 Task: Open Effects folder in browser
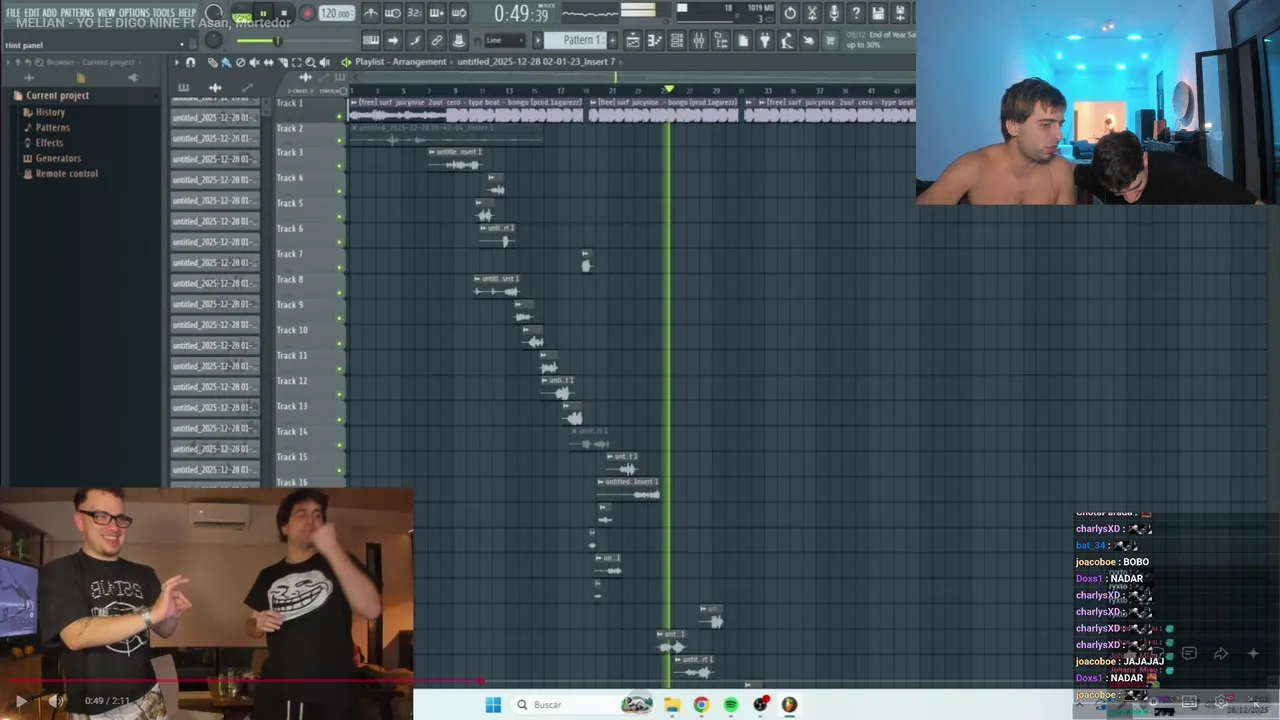[49, 143]
